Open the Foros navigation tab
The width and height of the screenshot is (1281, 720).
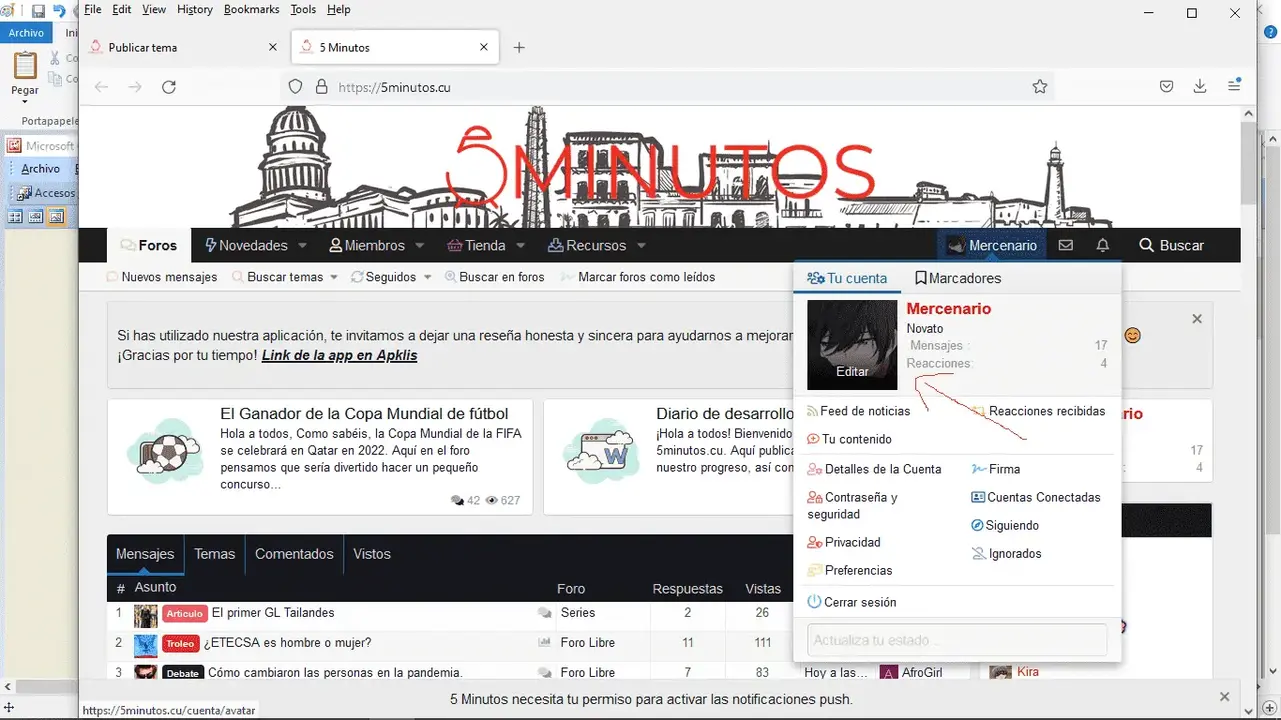148,245
